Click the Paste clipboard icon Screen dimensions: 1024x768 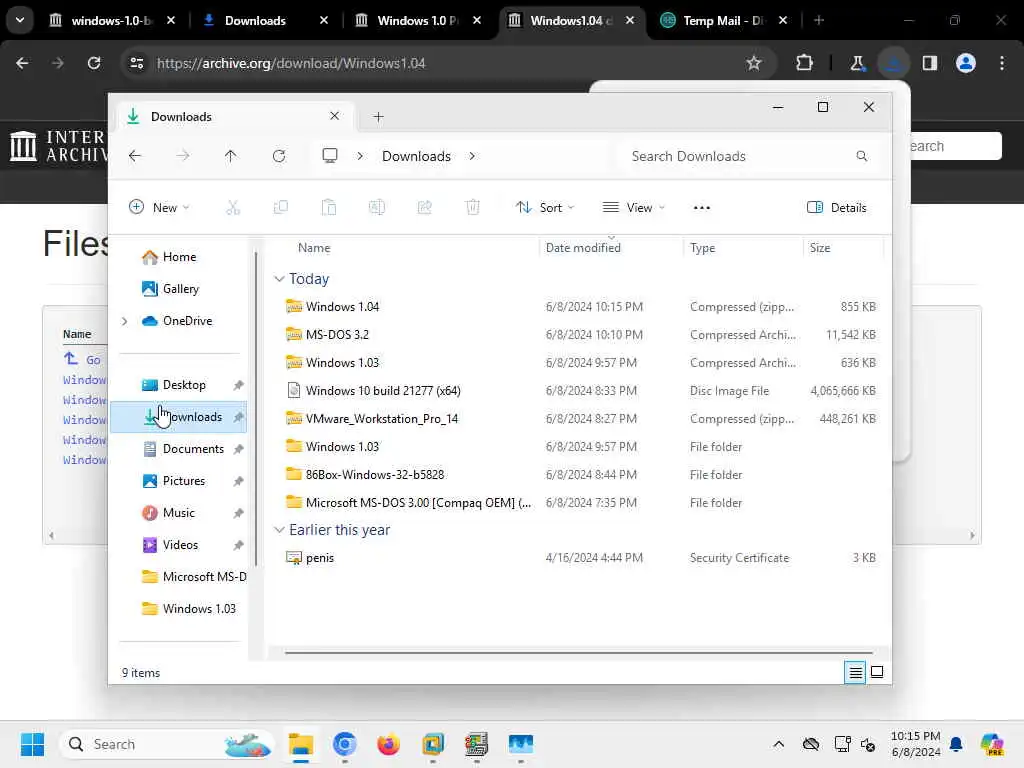coord(328,208)
